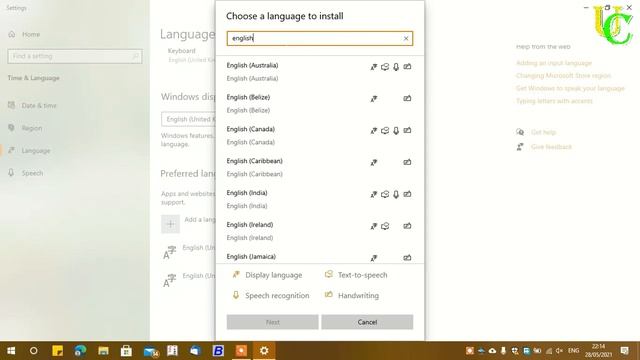Open the notification center icon
This screenshot has width=640, height=360.
click(x=624, y=351)
